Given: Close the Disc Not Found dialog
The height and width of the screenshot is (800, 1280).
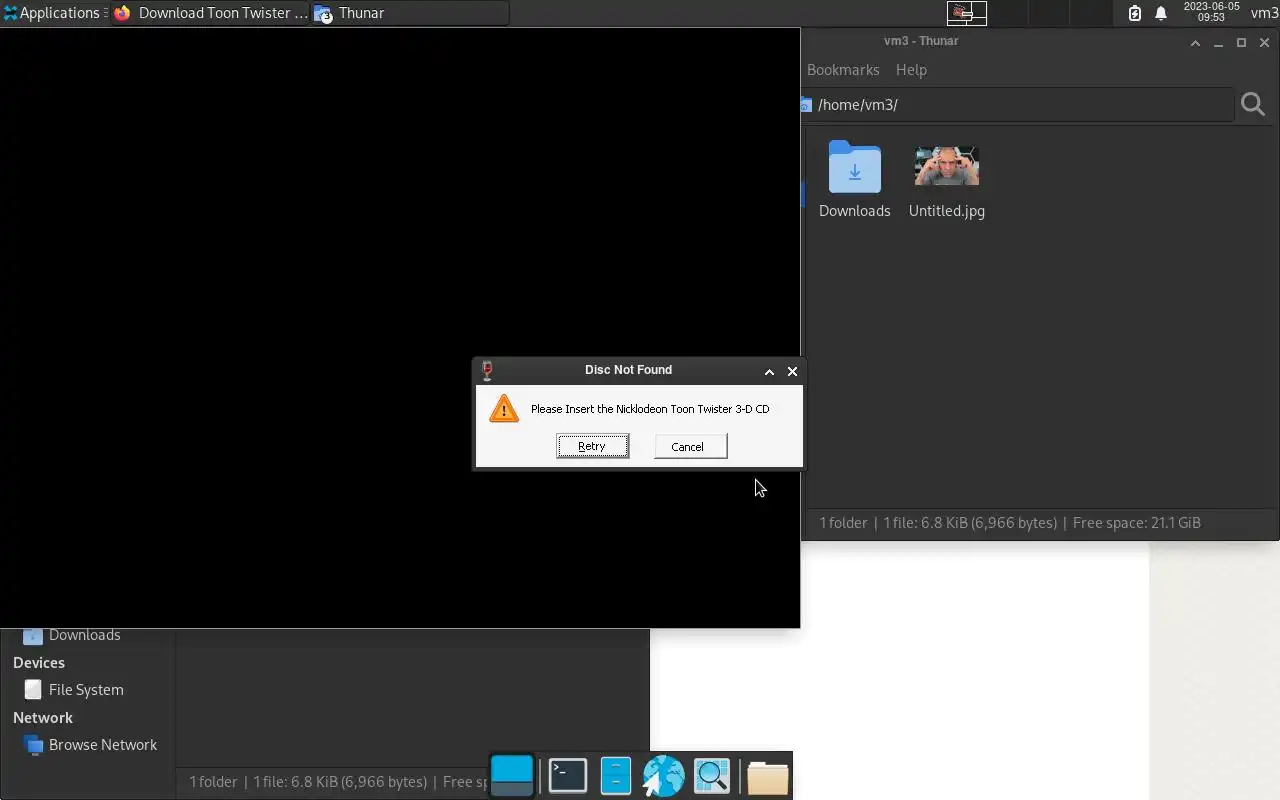Looking at the screenshot, I should 792,371.
